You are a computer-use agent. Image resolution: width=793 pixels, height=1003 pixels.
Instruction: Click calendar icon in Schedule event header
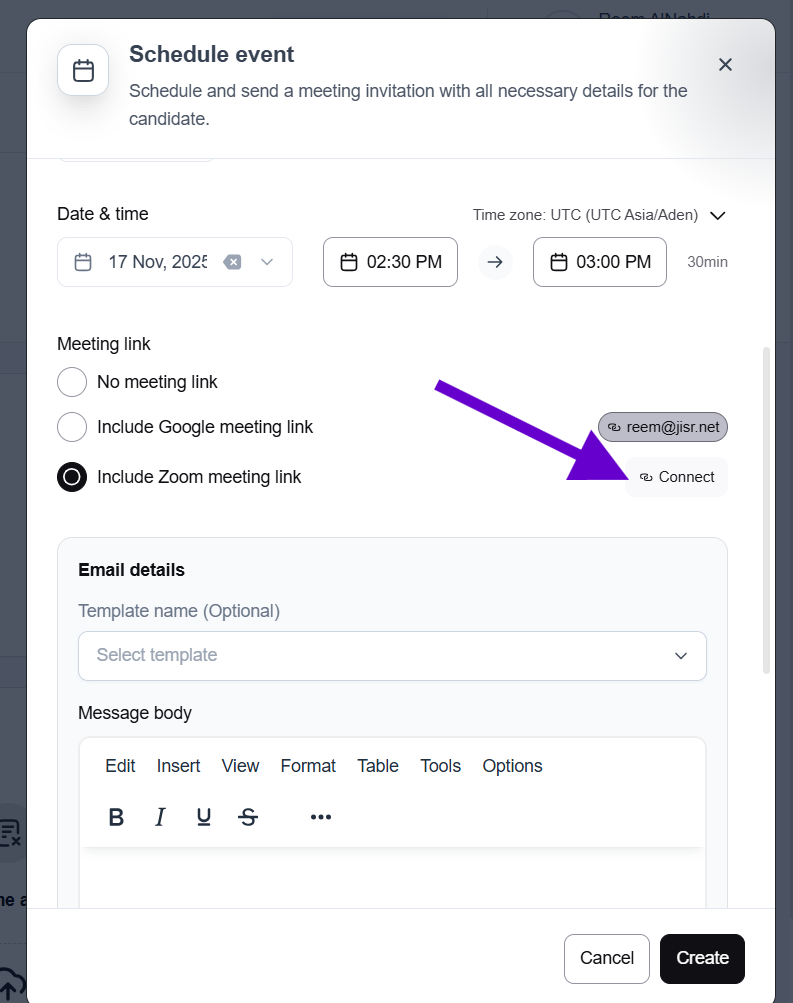83,70
